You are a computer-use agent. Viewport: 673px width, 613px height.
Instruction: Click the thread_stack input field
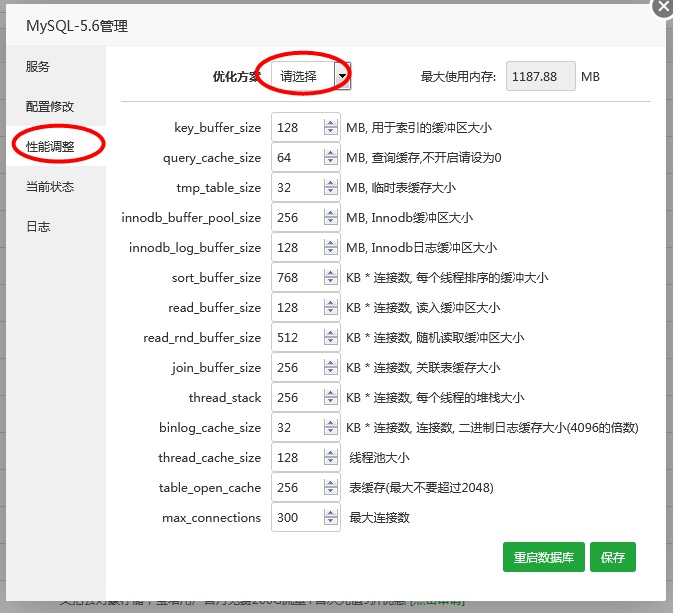pyautogui.click(x=306, y=398)
